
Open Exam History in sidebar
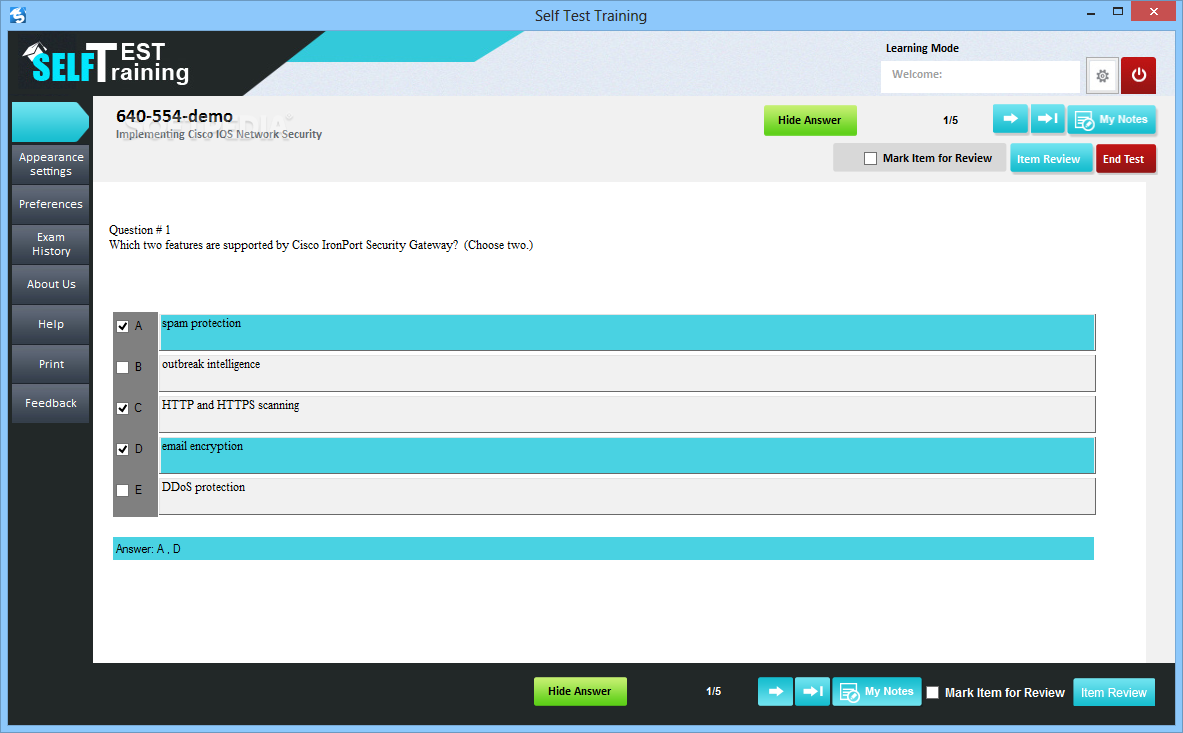(51, 244)
